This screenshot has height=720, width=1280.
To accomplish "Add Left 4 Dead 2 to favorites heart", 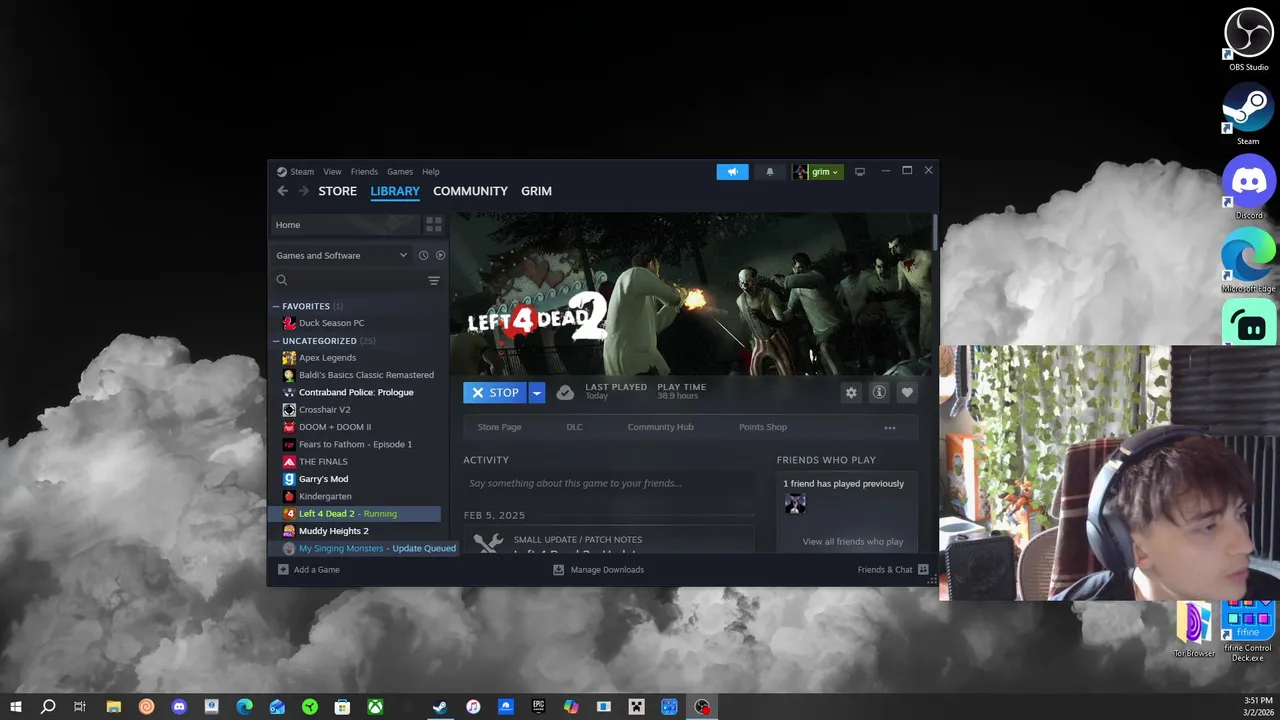I will (x=907, y=393).
